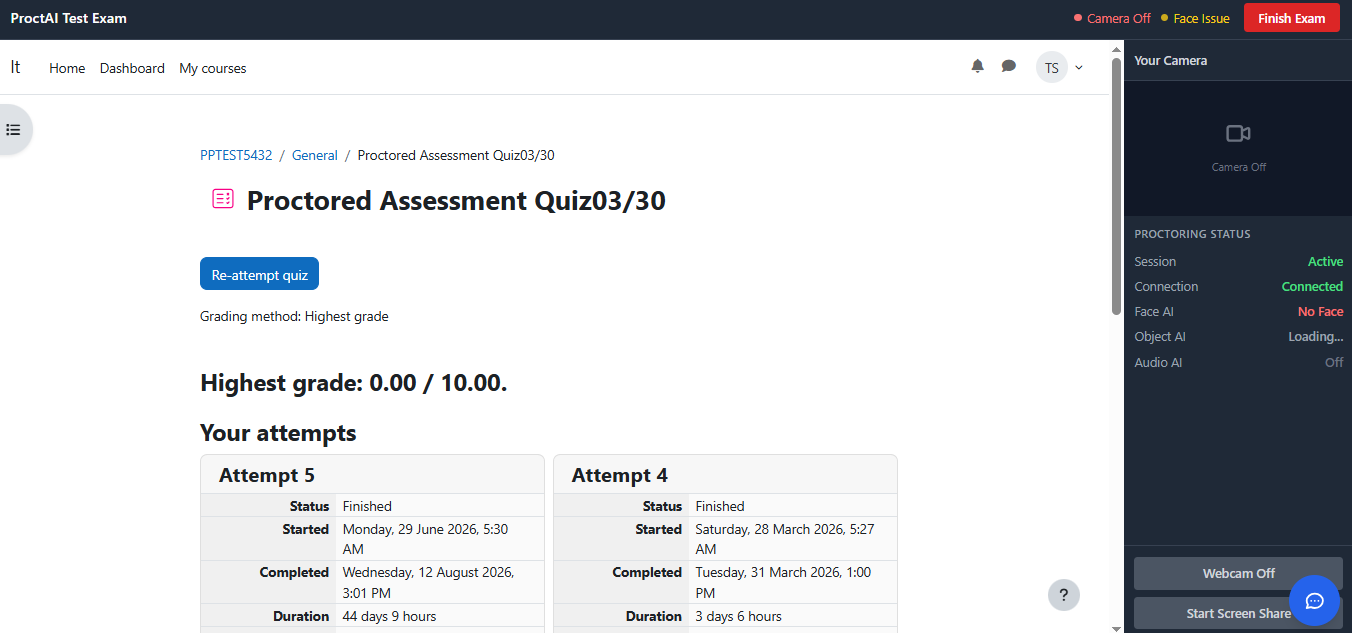The height and width of the screenshot is (633, 1352).
Task: Click the 'Connected' connection status value
Action: pyautogui.click(x=1312, y=286)
